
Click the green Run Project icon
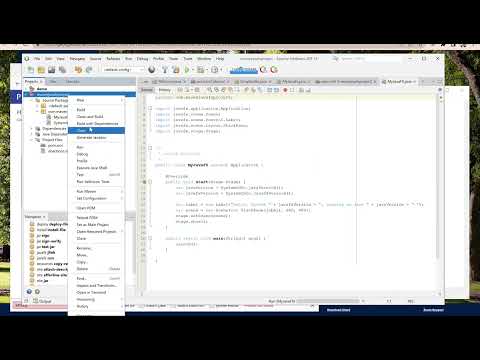coord(187,70)
